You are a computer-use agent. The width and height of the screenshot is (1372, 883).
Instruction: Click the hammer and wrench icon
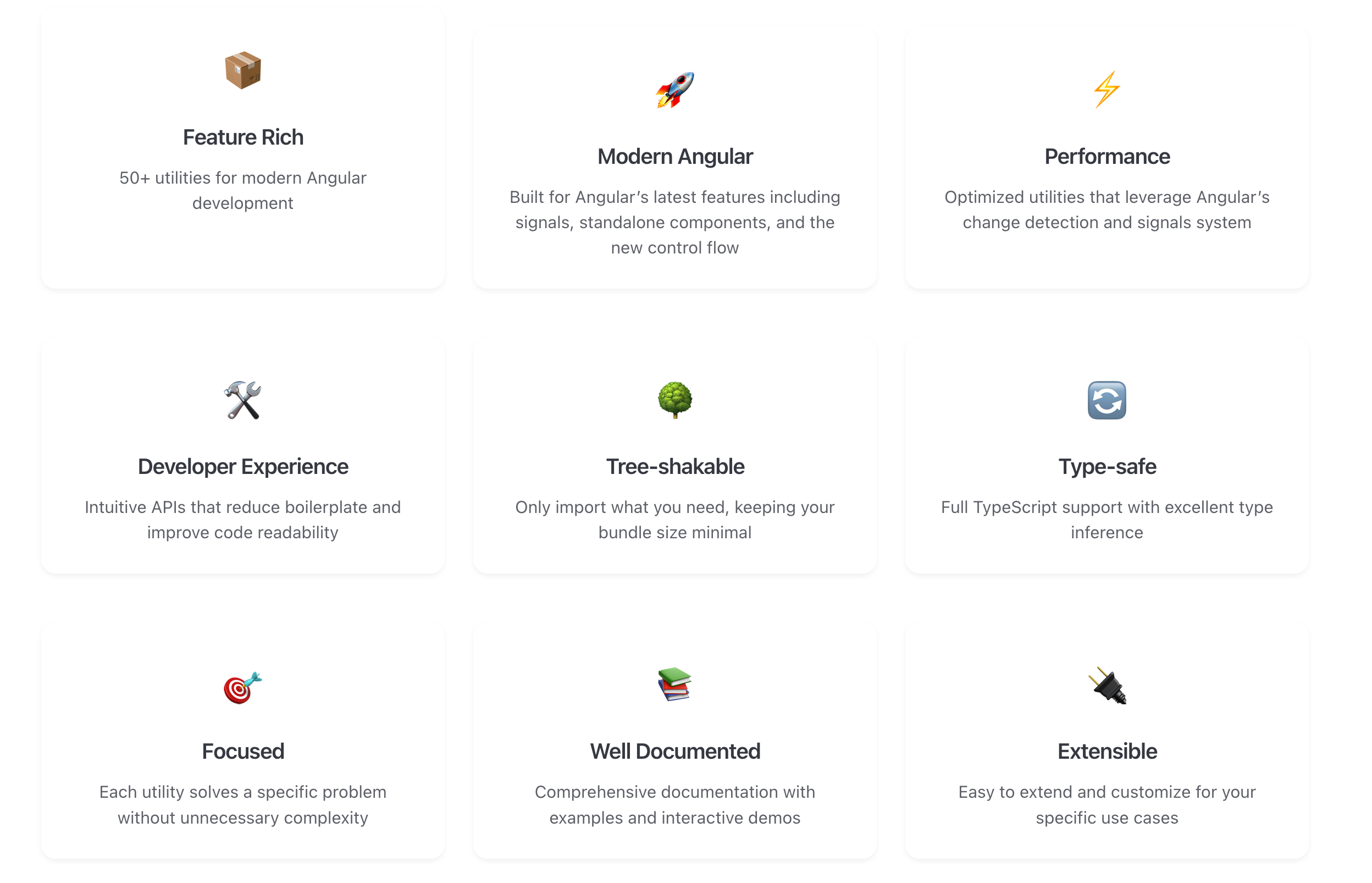242,400
